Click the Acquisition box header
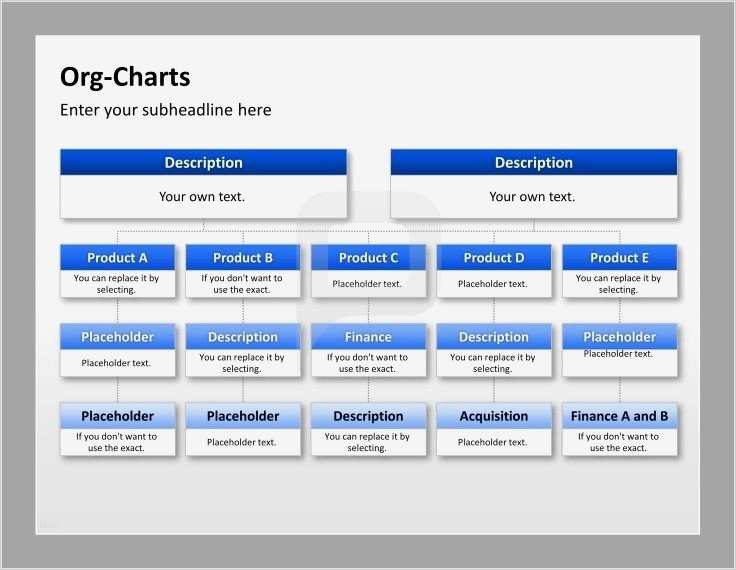The height and width of the screenshot is (570, 736). tap(494, 416)
